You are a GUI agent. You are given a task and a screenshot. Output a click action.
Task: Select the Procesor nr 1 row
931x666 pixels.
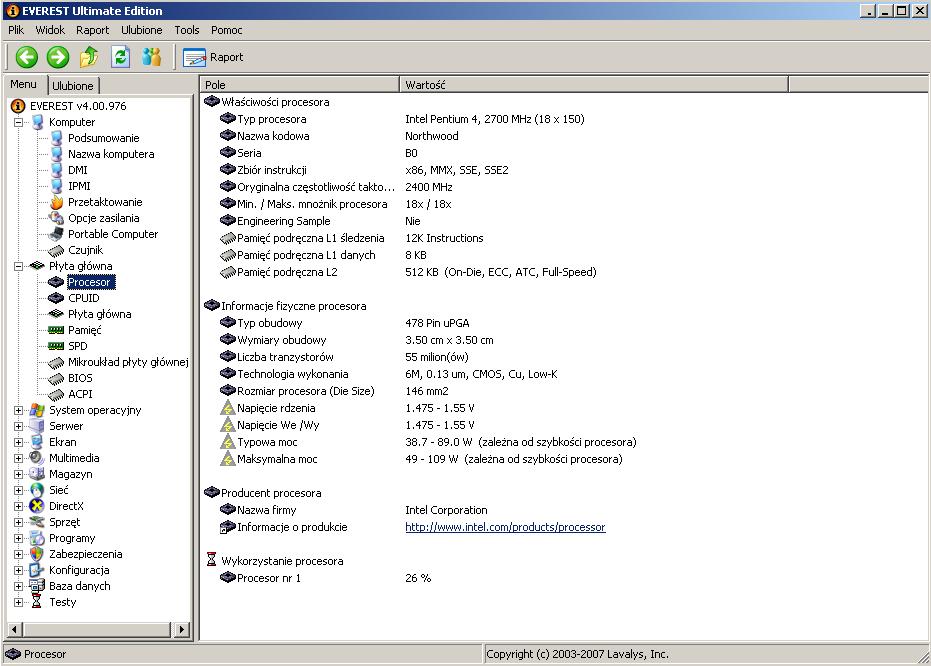click(x=325, y=578)
